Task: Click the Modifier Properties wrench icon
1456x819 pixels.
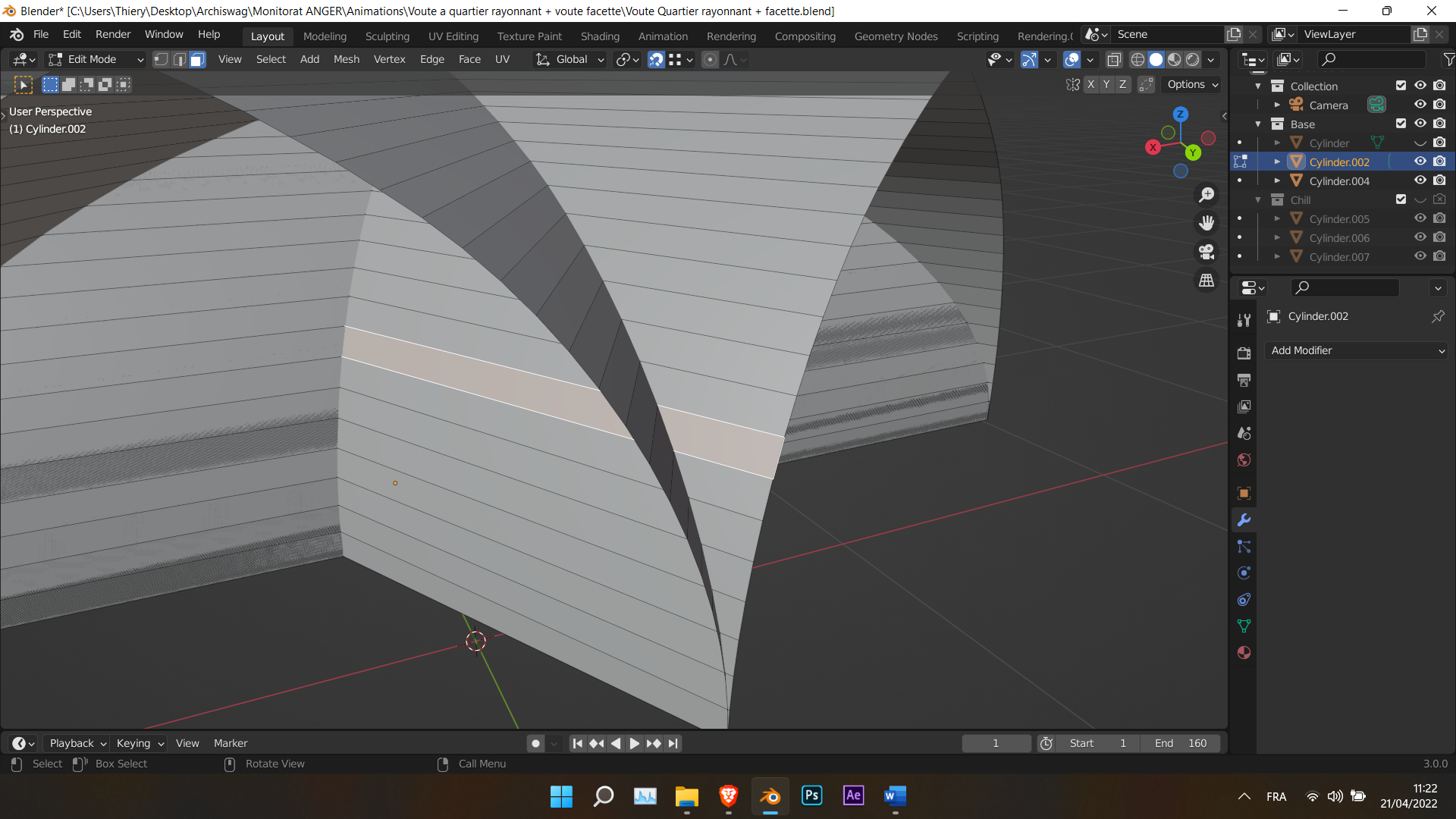Action: pyautogui.click(x=1244, y=520)
